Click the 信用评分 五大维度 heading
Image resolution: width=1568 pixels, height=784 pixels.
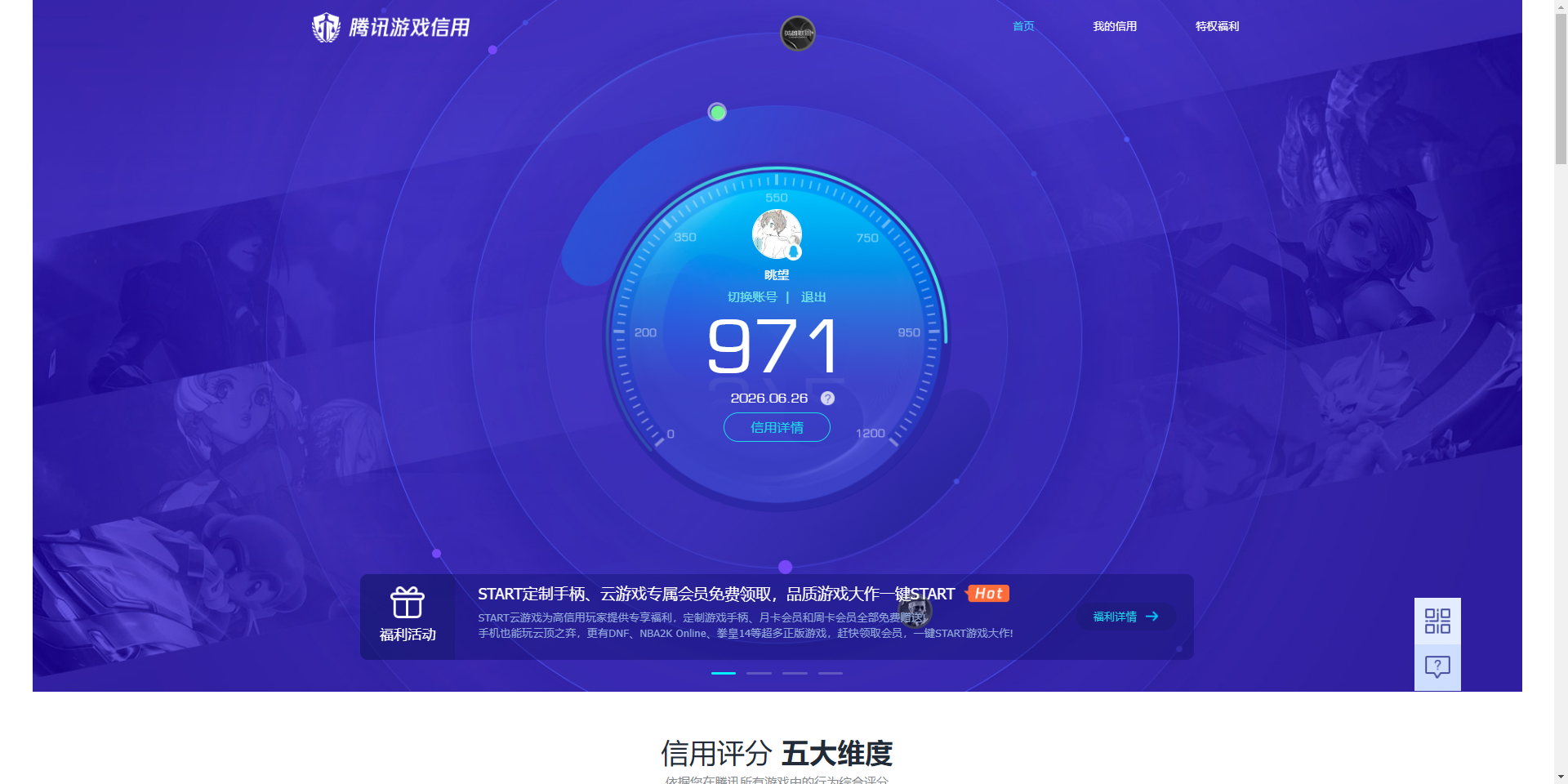tap(777, 753)
